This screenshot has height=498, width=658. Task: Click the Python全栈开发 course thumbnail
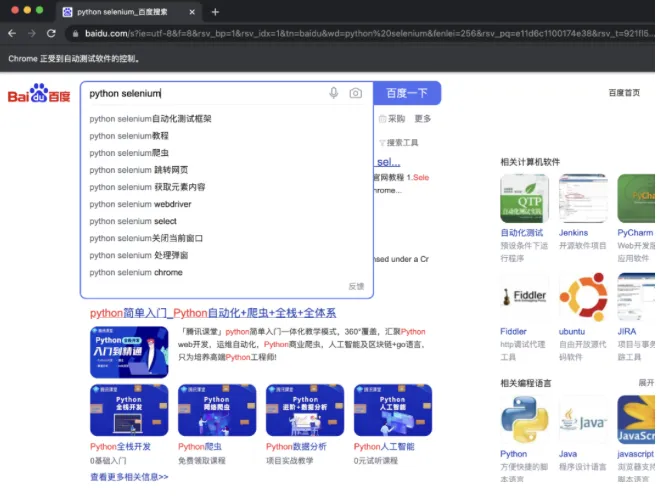pyautogui.click(x=129, y=410)
